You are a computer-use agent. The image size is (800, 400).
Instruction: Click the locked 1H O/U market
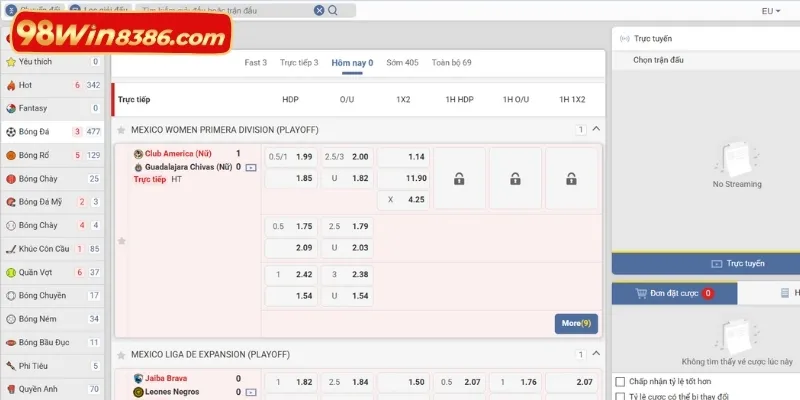515,179
